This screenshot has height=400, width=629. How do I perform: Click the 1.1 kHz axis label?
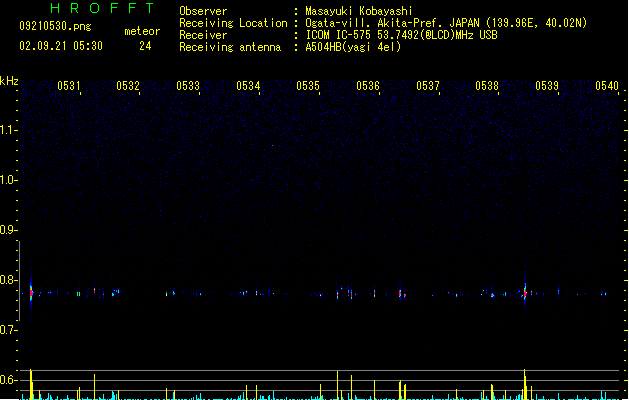[x=9, y=130]
